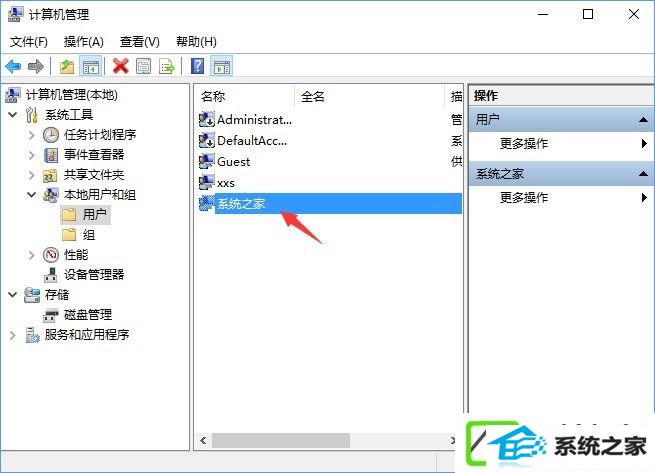Screen dimensions: 655x473
Task: Toggle the Action pane toolbar button
Action: [221, 66]
